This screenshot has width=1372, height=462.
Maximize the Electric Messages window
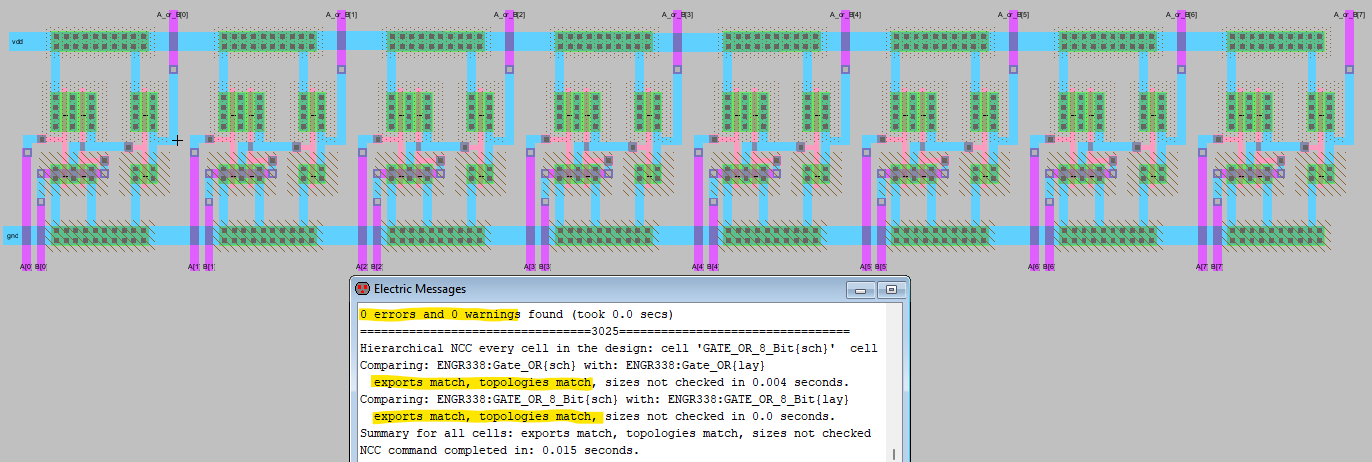(x=889, y=290)
